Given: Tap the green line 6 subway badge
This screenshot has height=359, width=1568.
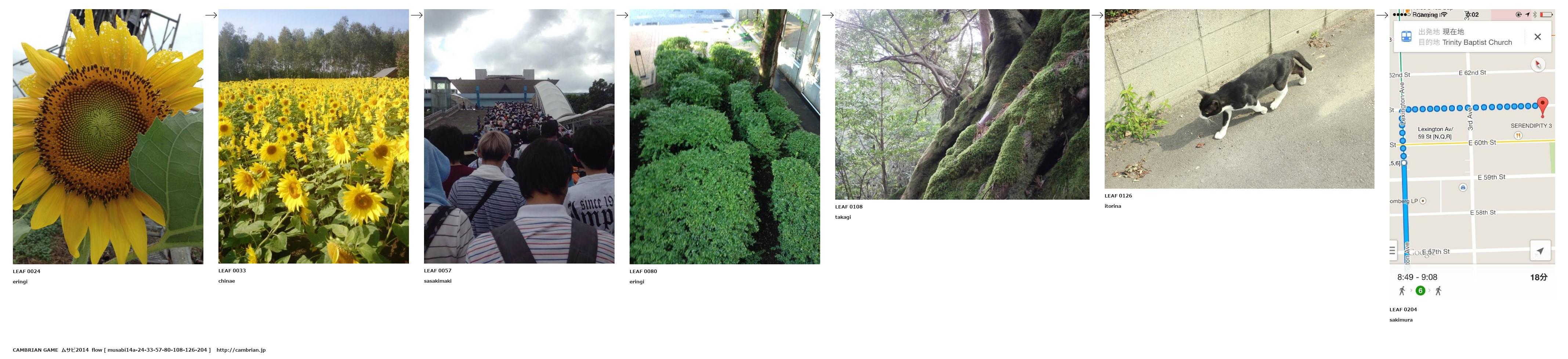Looking at the screenshot, I should [x=1420, y=291].
